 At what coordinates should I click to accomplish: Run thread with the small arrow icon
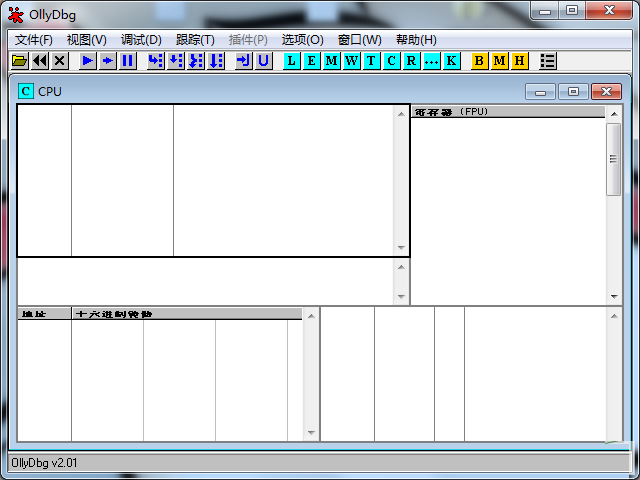(107, 61)
